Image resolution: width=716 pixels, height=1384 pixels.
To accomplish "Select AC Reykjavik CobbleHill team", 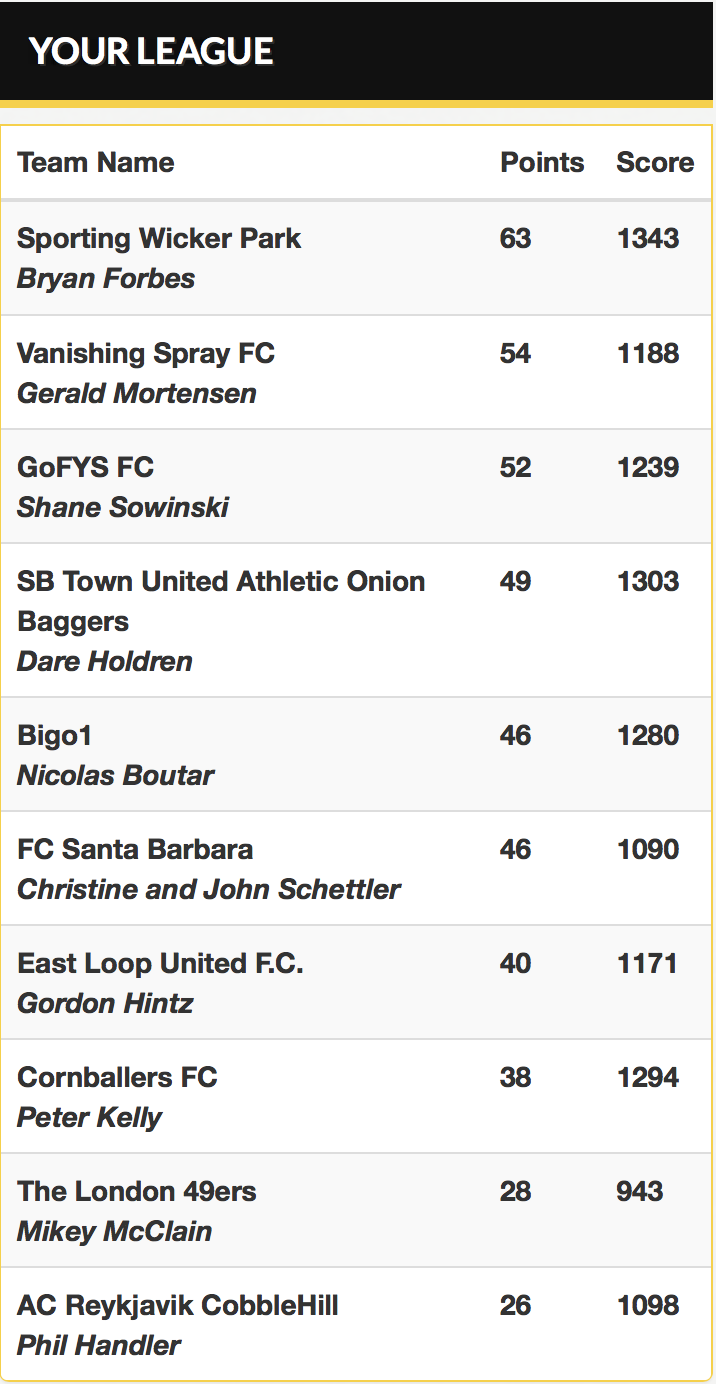I will click(x=178, y=1306).
